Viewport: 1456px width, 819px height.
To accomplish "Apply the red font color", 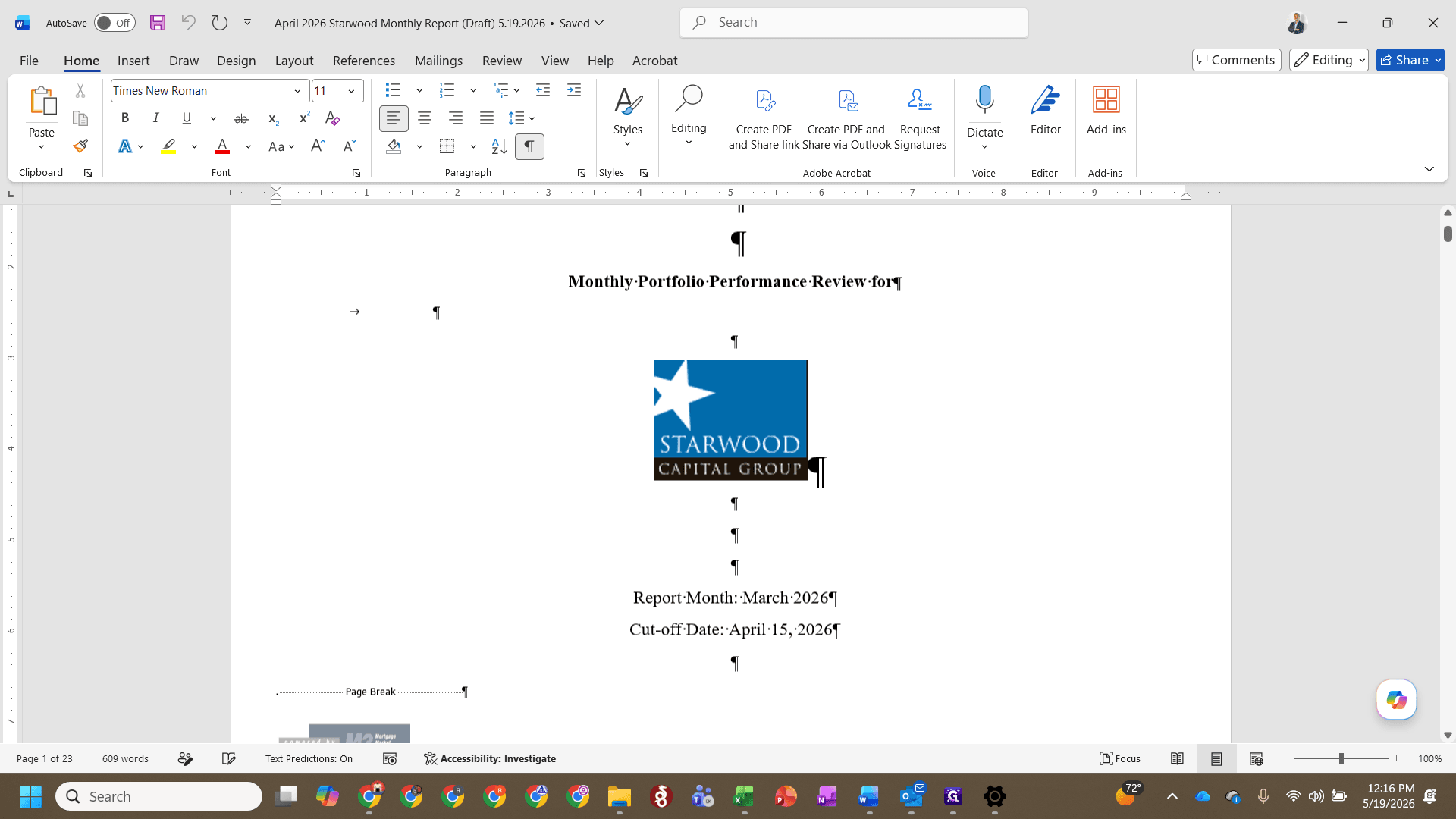I will click(x=222, y=146).
